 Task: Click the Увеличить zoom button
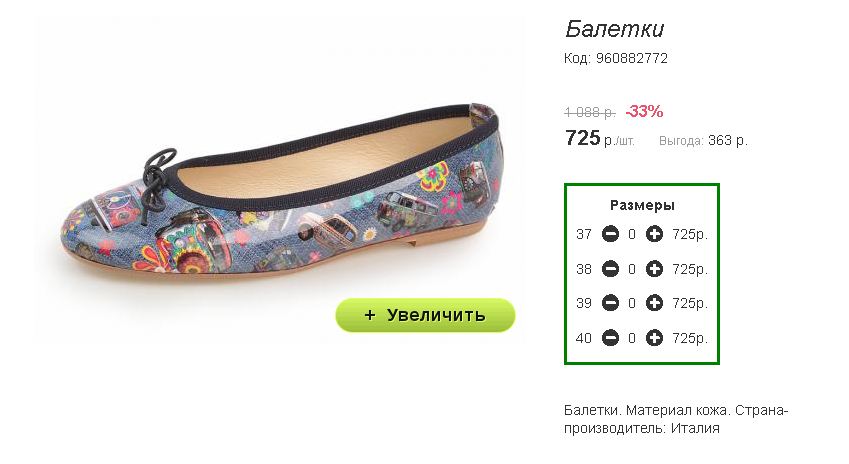click(425, 315)
